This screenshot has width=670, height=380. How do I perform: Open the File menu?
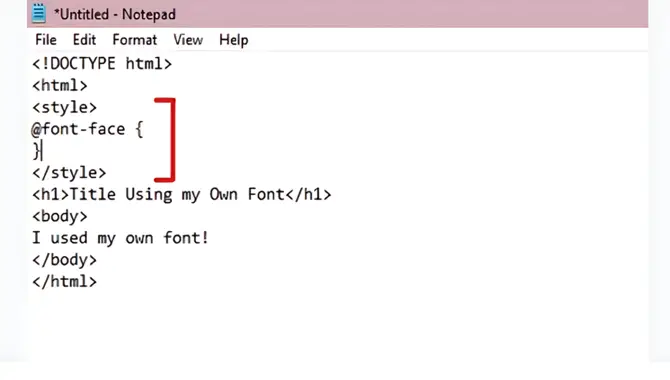point(46,40)
